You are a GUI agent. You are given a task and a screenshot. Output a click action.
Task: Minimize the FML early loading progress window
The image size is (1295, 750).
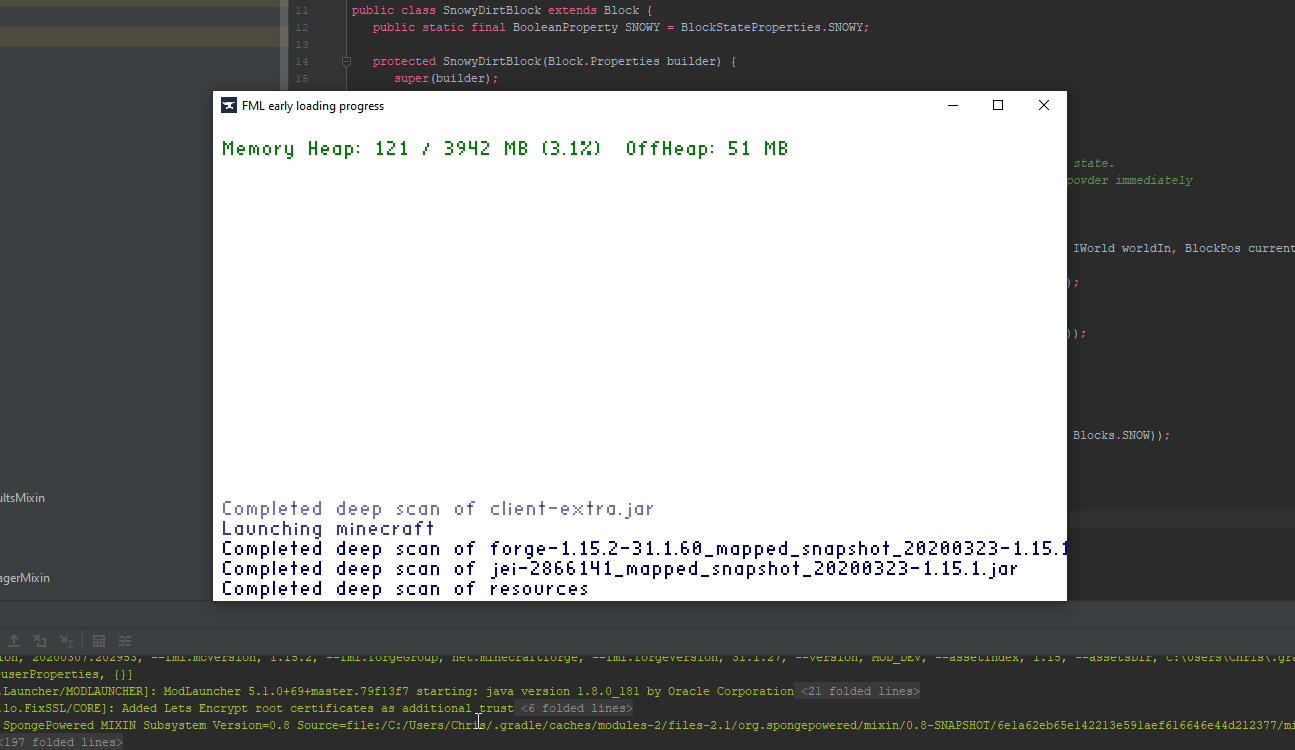pyautogui.click(x=952, y=105)
